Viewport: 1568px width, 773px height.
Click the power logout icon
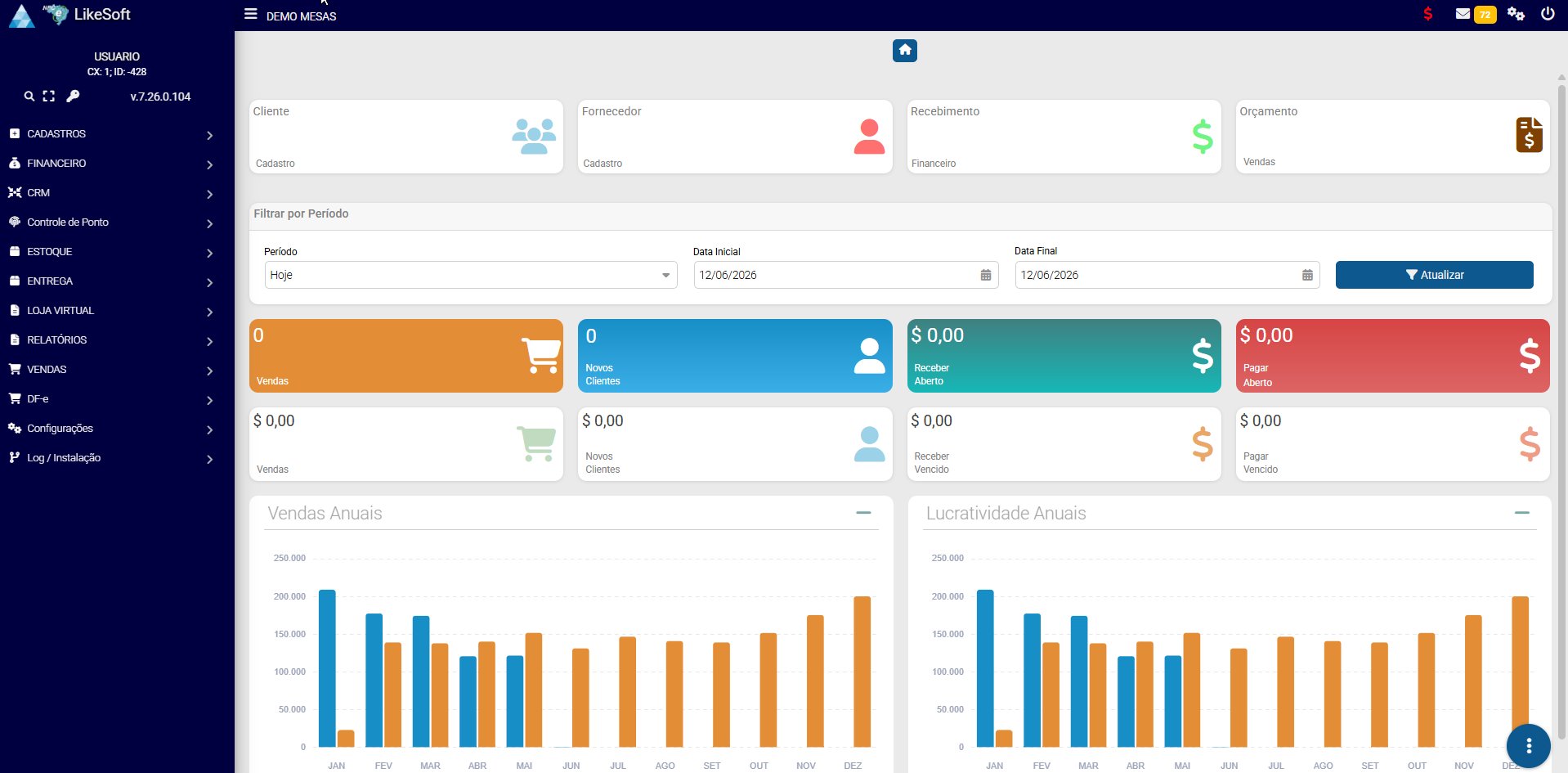[1548, 14]
